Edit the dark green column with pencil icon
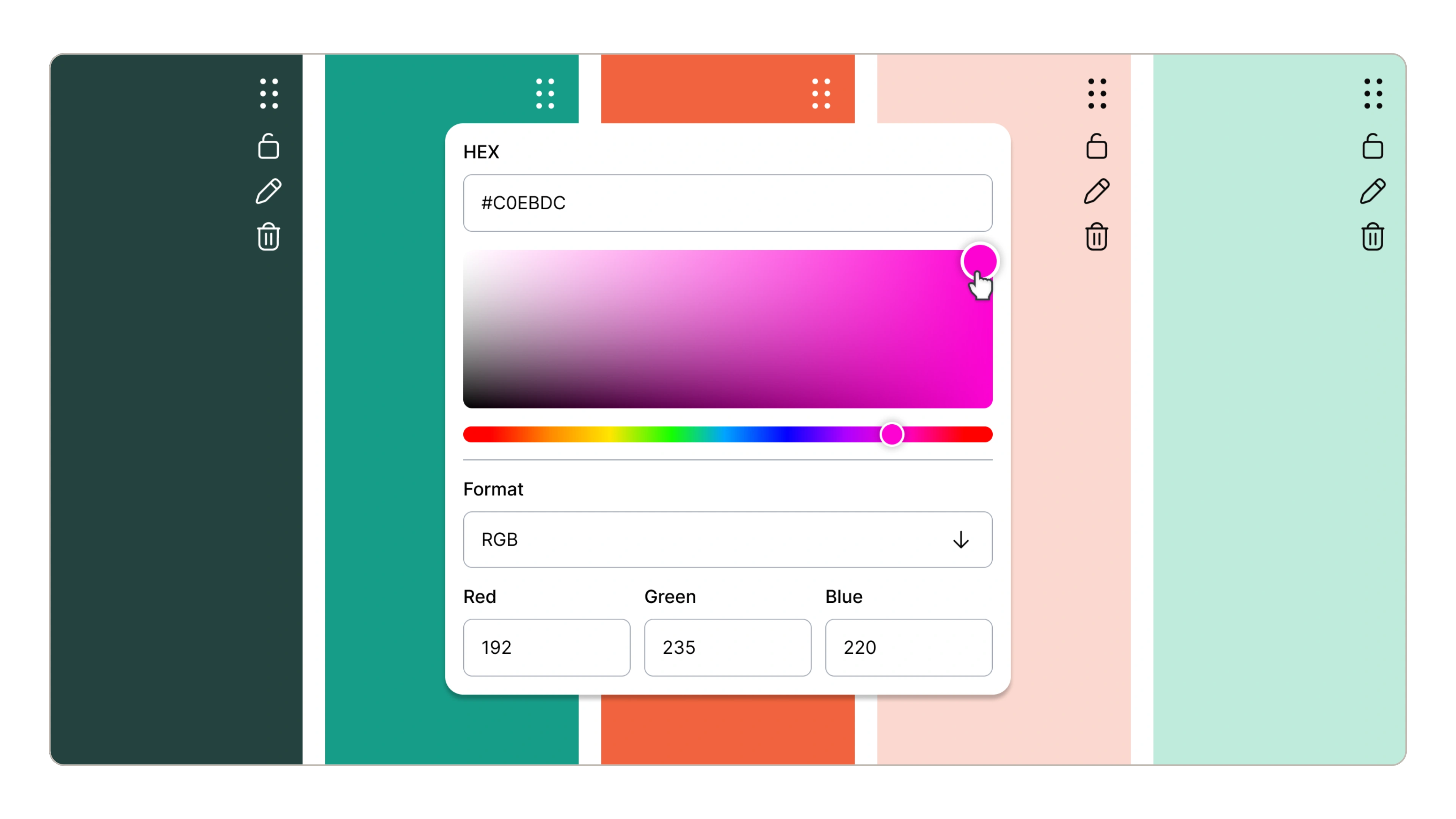The height and width of the screenshot is (819, 1456). coord(268,191)
